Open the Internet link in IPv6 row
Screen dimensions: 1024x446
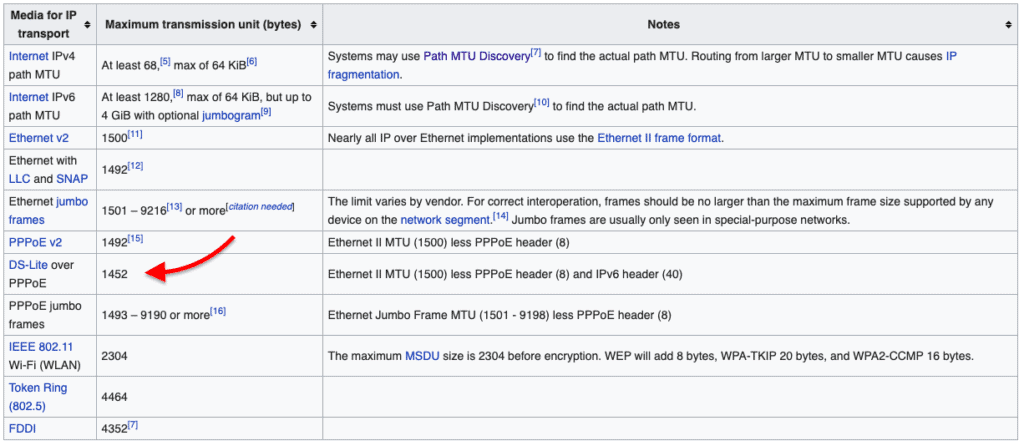(x=28, y=97)
